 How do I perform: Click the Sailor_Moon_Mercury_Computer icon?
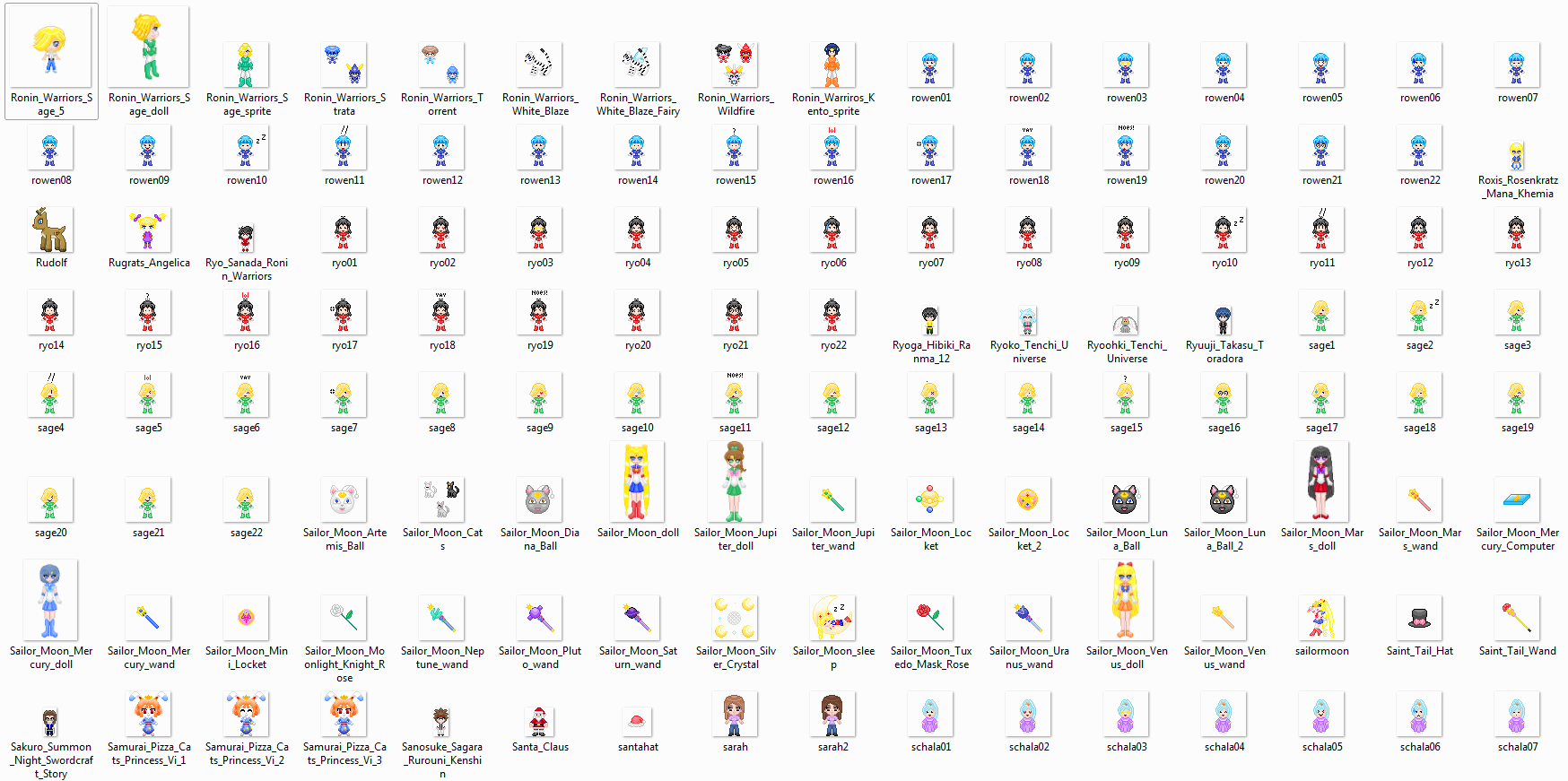[x=1517, y=499]
